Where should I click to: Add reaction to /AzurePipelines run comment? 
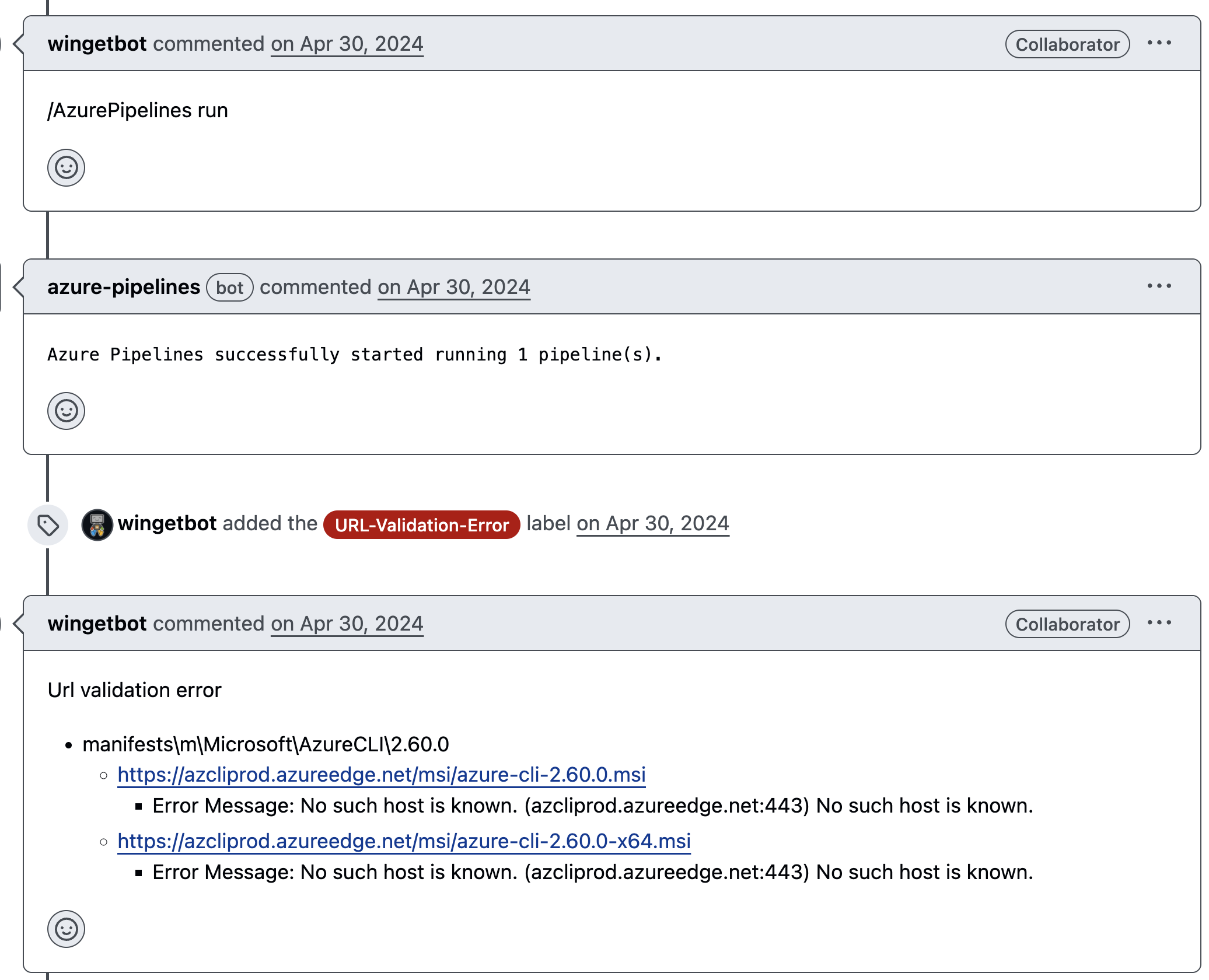click(x=66, y=168)
